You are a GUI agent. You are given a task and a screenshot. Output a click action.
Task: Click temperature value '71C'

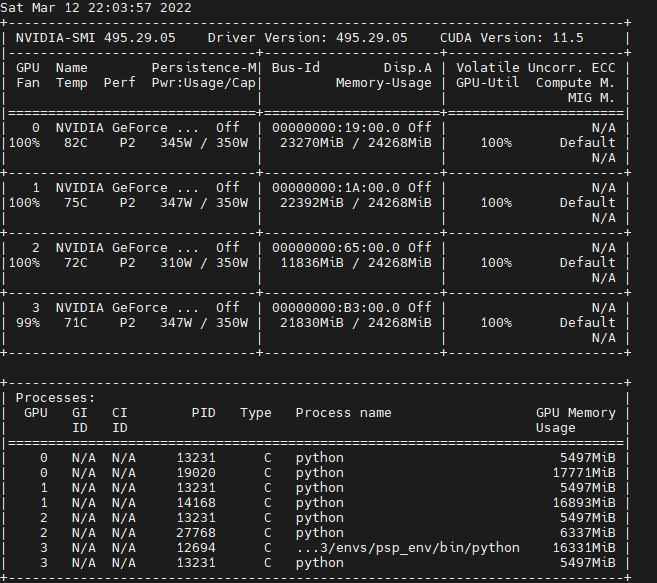click(76, 323)
